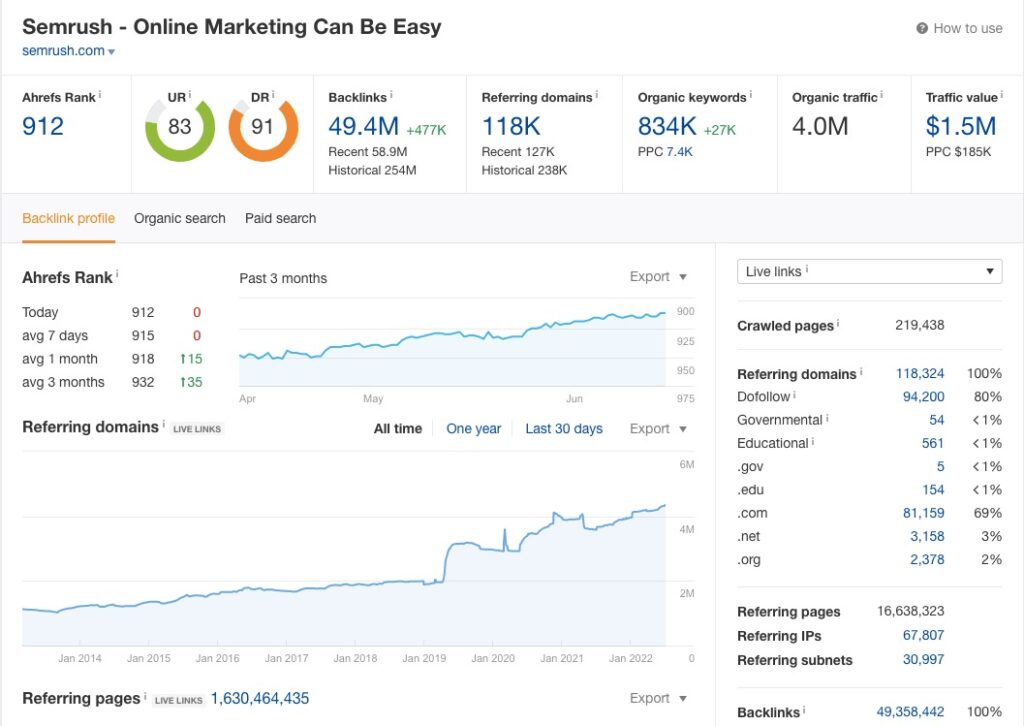Switch to the Backlink profile tab

tap(69, 219)
